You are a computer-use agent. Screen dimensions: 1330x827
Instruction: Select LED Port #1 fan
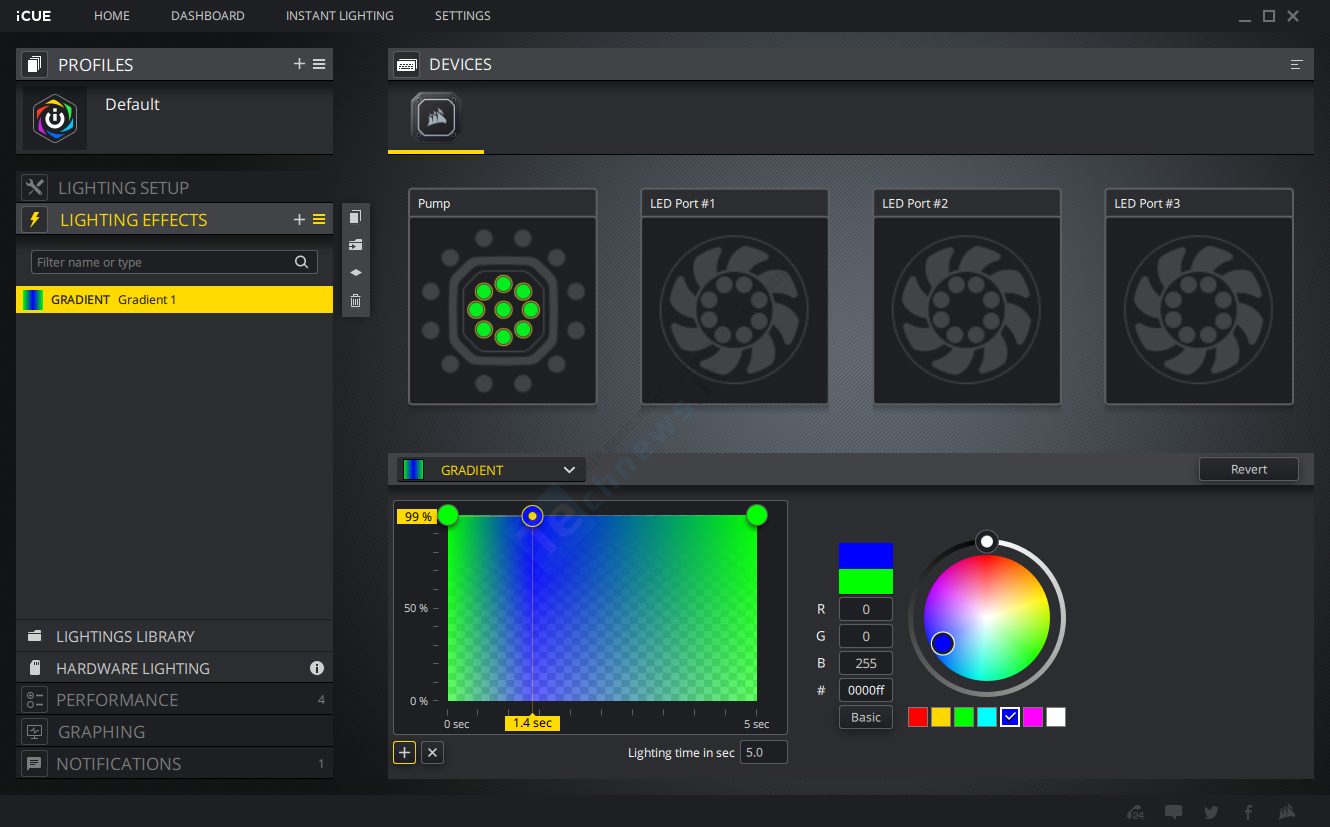coord(735,297)
